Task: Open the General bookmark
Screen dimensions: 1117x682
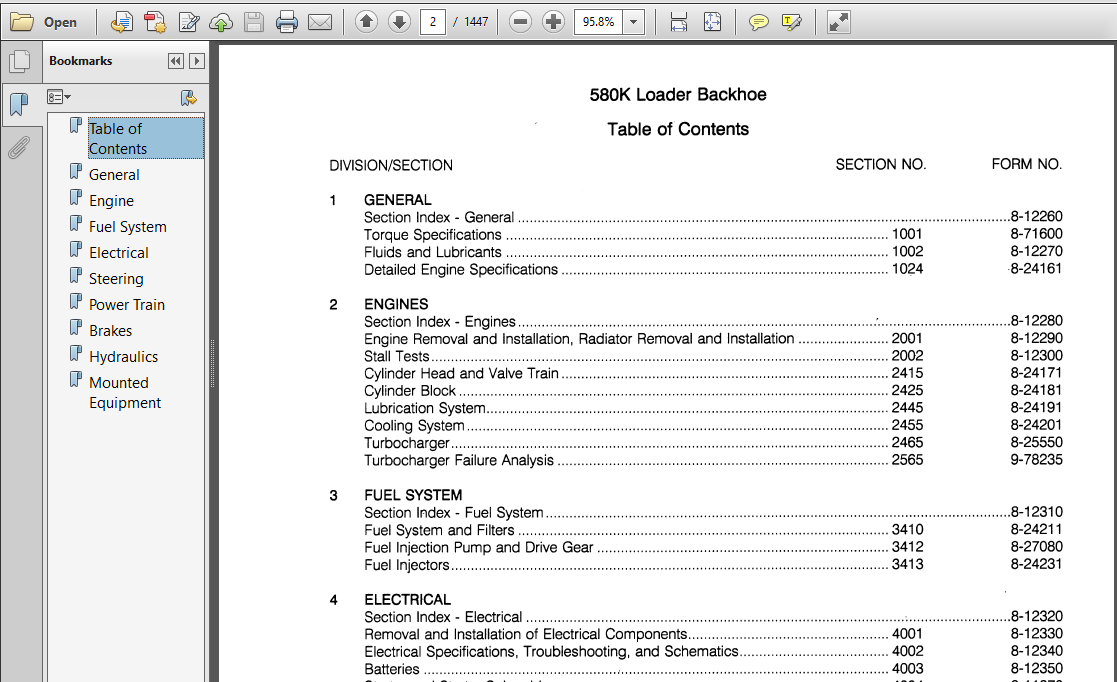Action: 114,175
